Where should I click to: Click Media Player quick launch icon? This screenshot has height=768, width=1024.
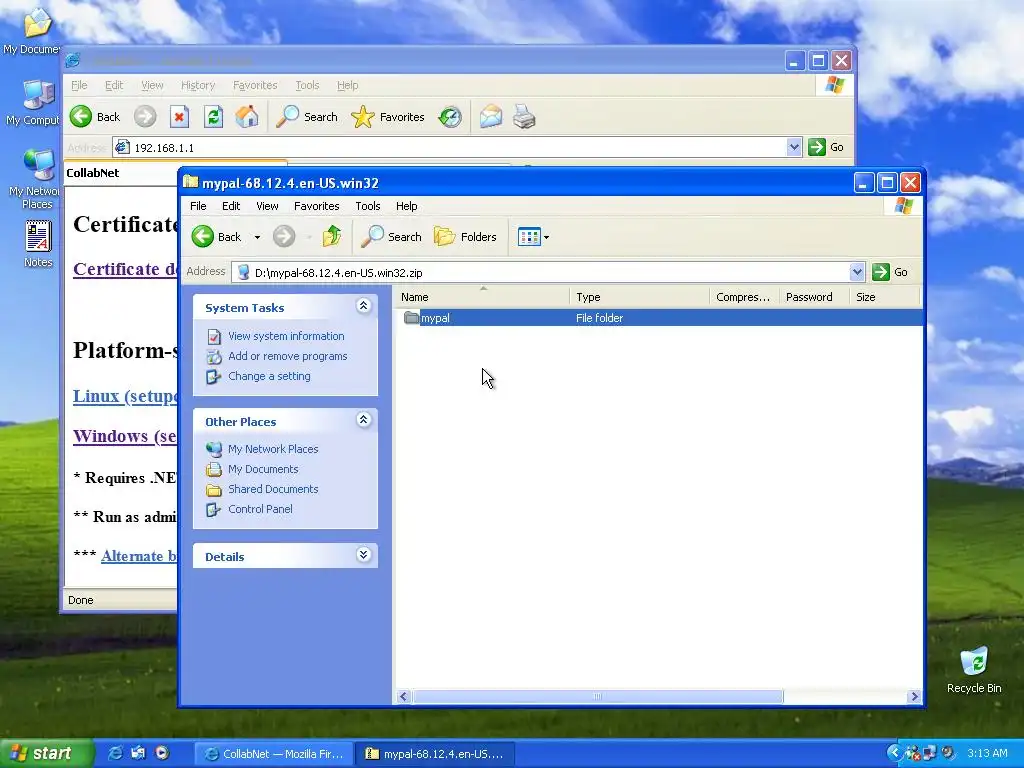[161, 753]
